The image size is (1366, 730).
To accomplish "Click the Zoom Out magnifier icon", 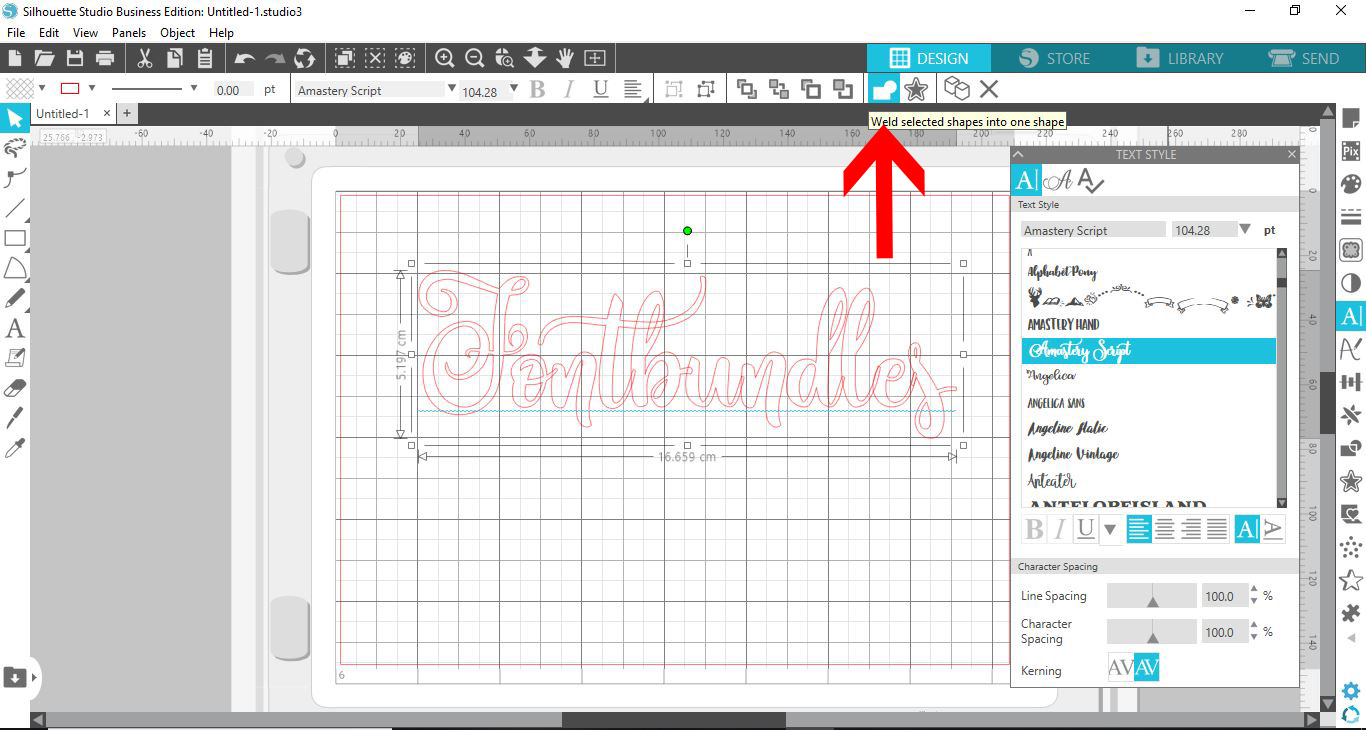I will click(x=475, y=58).
